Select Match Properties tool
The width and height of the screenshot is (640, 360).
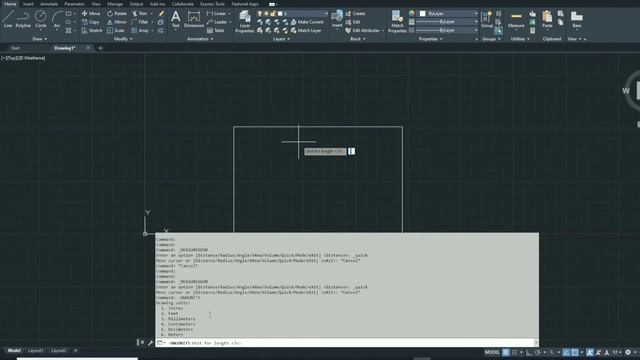tap(397, 22)
